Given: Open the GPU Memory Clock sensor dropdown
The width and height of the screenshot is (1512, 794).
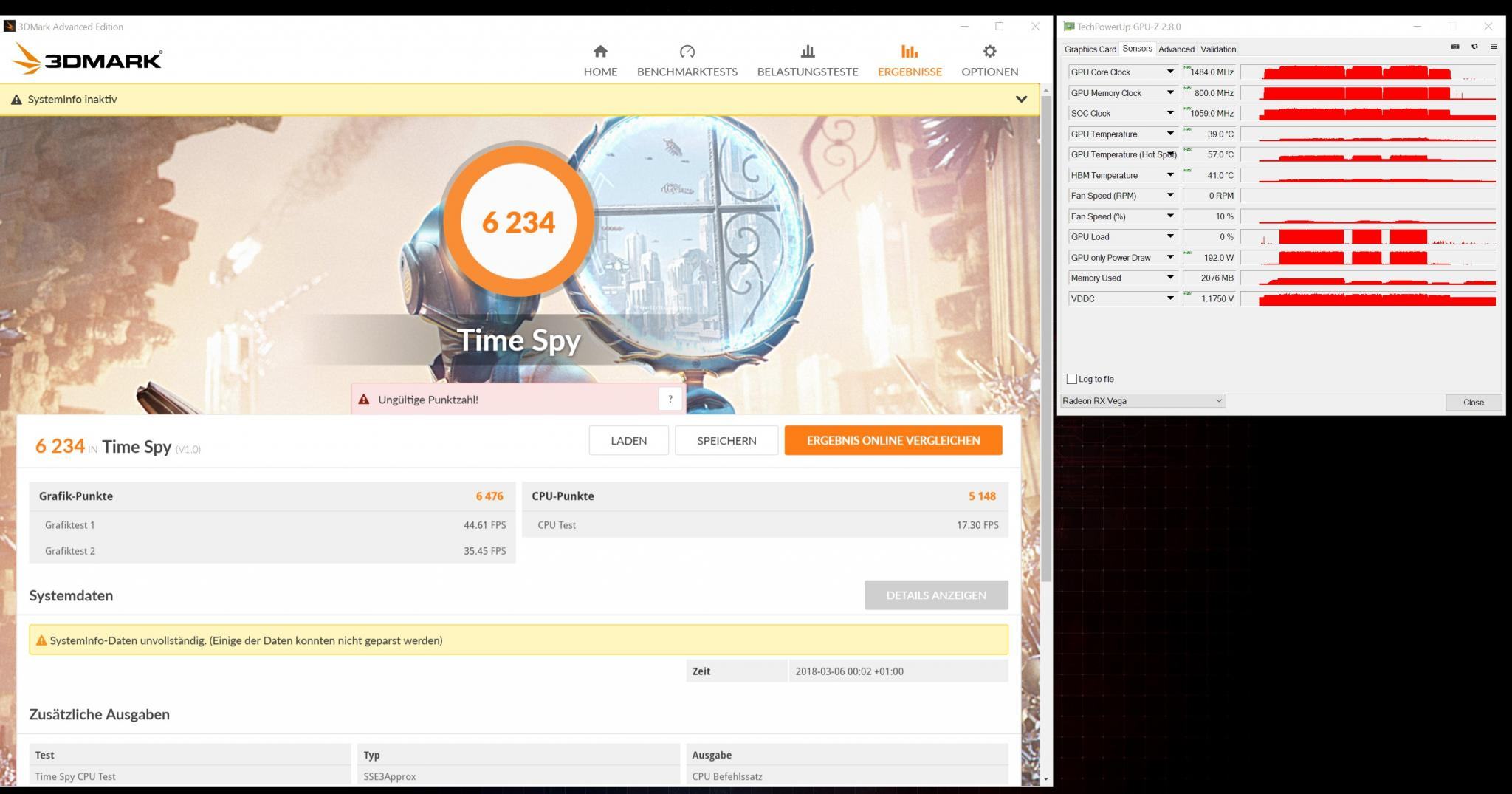Looking at the screenshot, I should tap(1170, 92).
